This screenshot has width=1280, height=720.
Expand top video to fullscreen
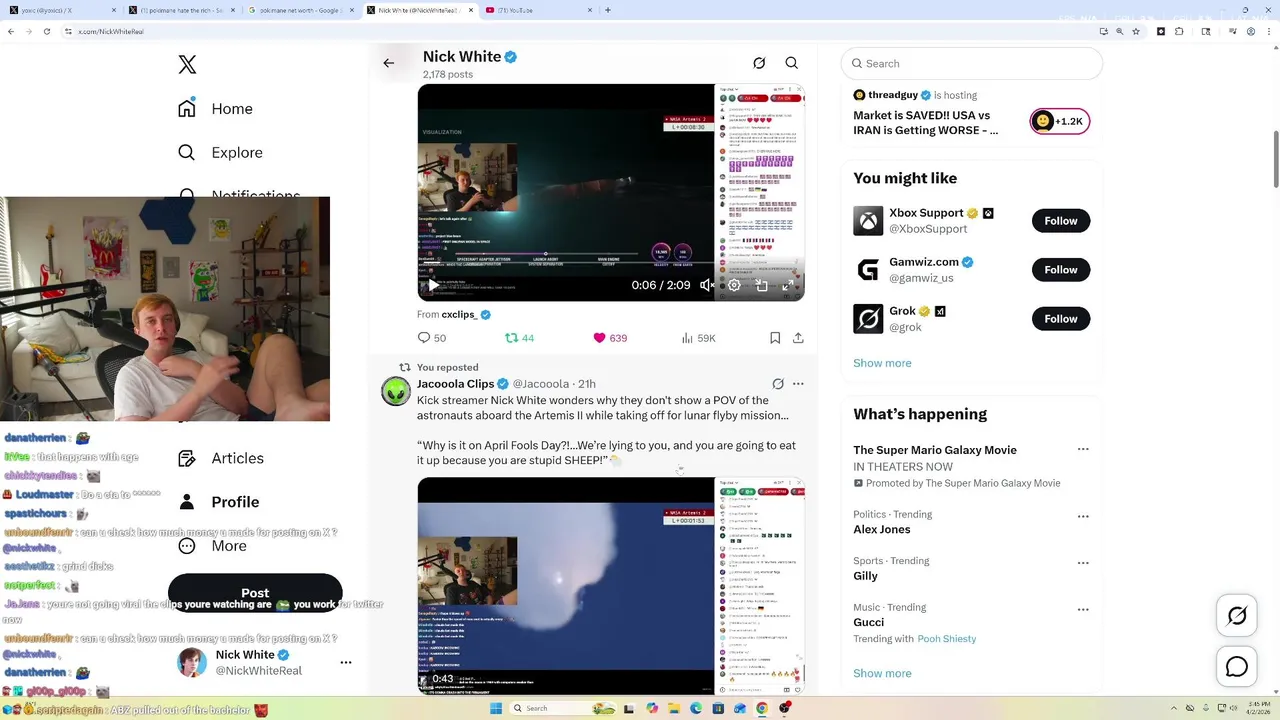(788, 285)
